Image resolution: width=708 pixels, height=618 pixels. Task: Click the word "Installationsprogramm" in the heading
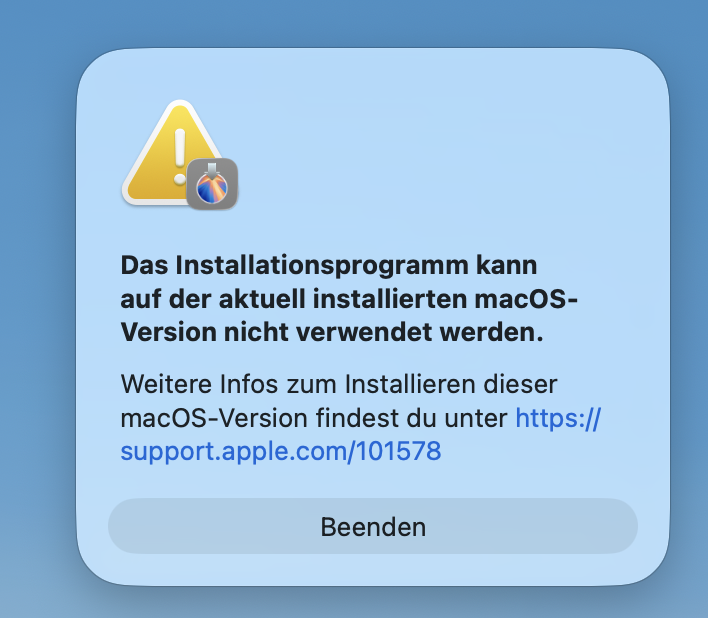pyautogui.click(x=322, y=265)
